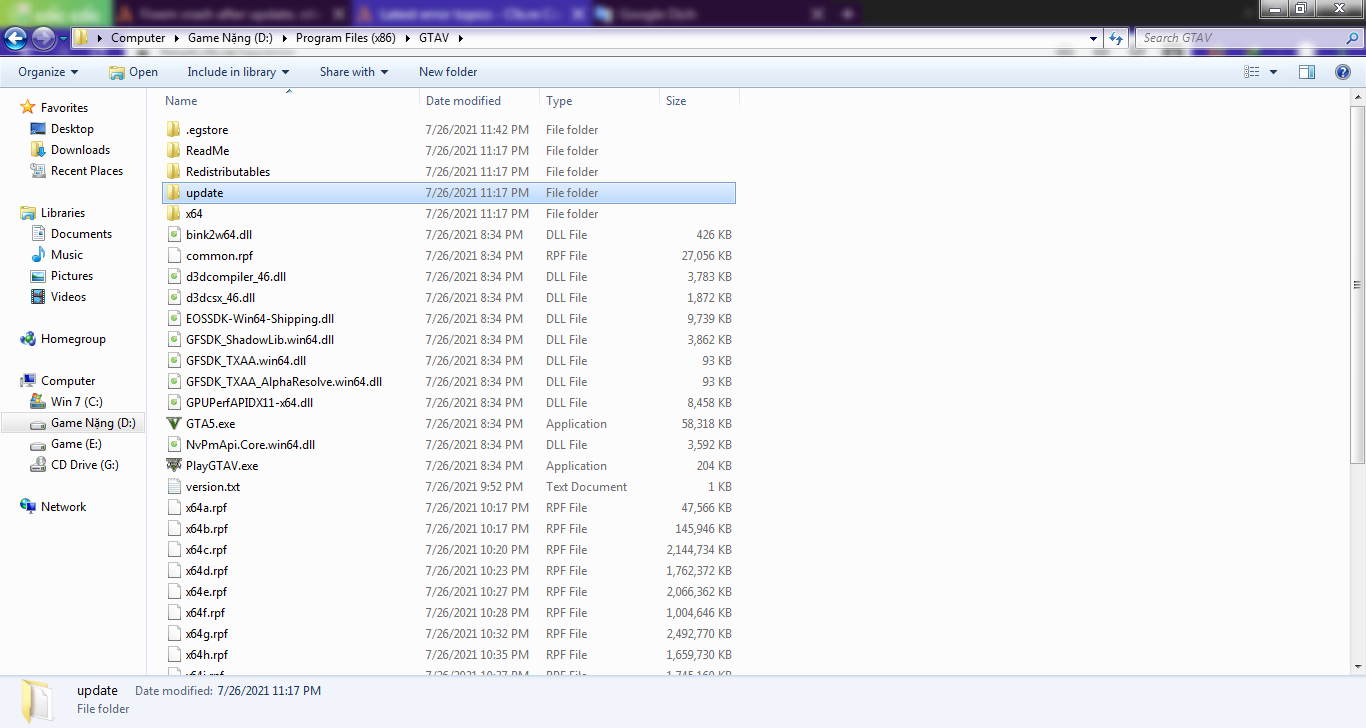The image size is (1366, 728).
Task: Open the Organize dropdown
Action: coord(47,71)
